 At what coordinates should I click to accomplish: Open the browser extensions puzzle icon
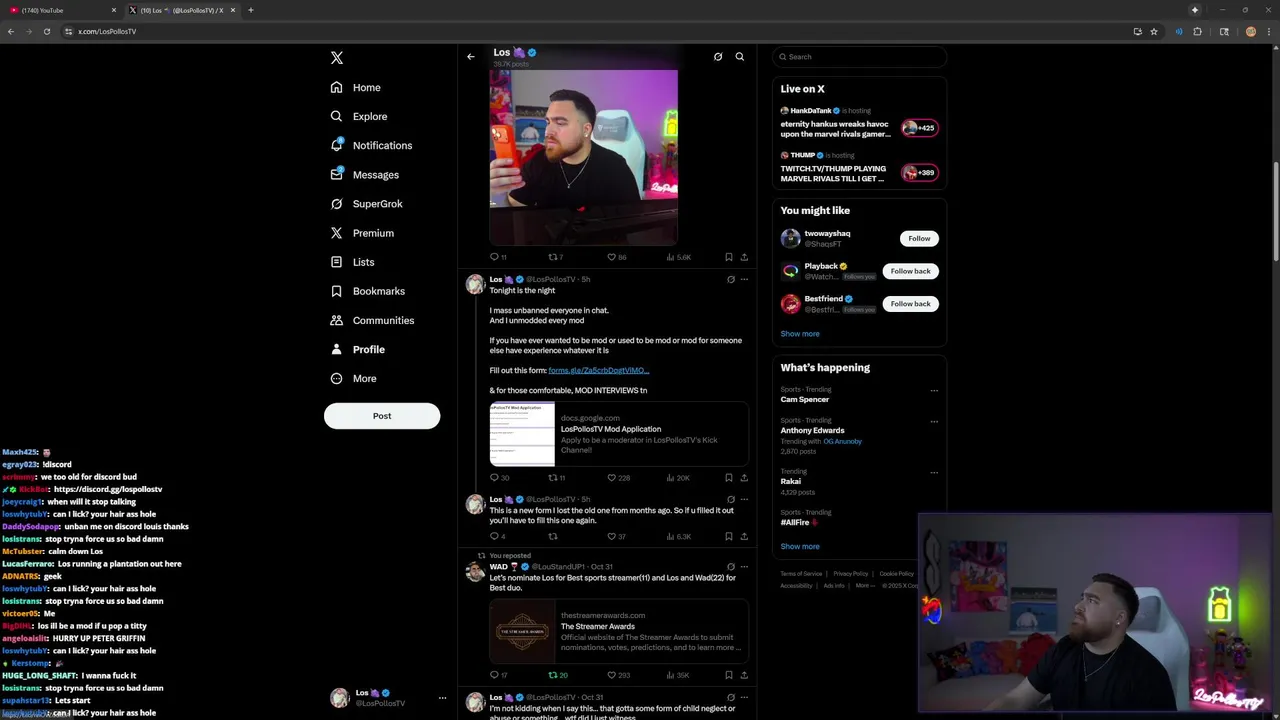(x=1197, y=31)
